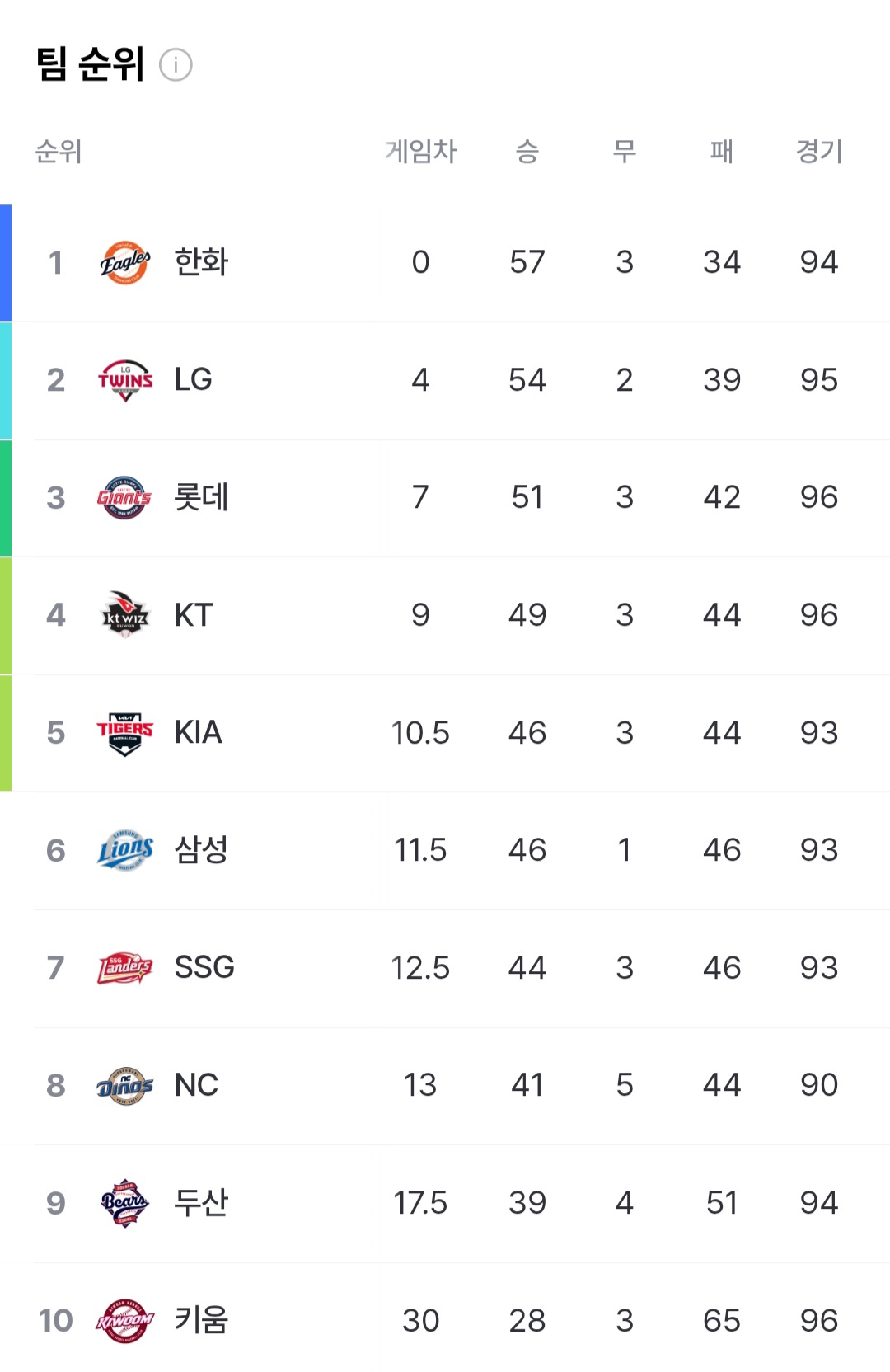Image resolution: width=890 pixels, height=1372 pixels.
Task: Open the NC Dinos logo
Action: coord(125,1086)
